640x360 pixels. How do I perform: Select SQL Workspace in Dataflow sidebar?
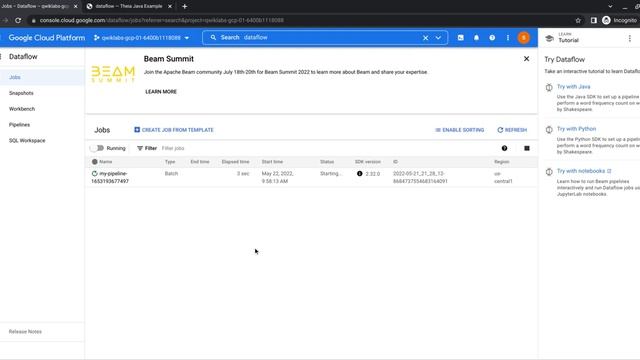coord(27,140)
